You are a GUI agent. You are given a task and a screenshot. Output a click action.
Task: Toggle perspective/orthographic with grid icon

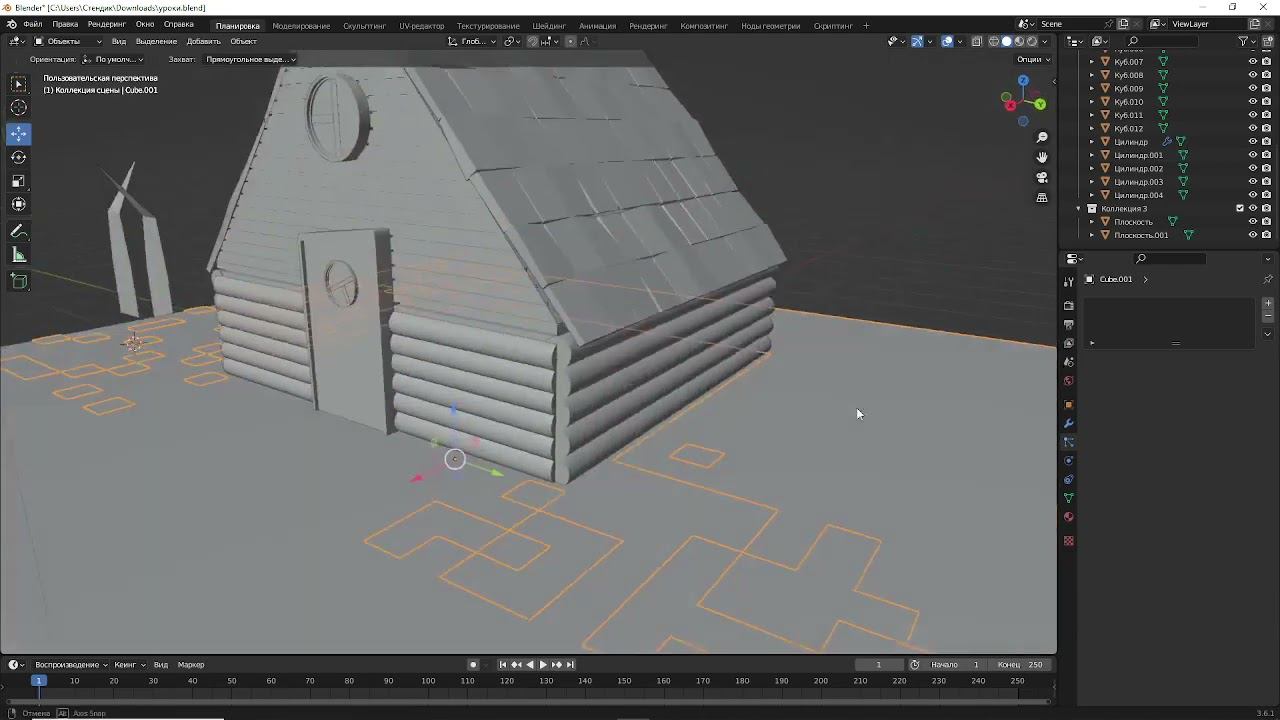tap(1042, 197)
